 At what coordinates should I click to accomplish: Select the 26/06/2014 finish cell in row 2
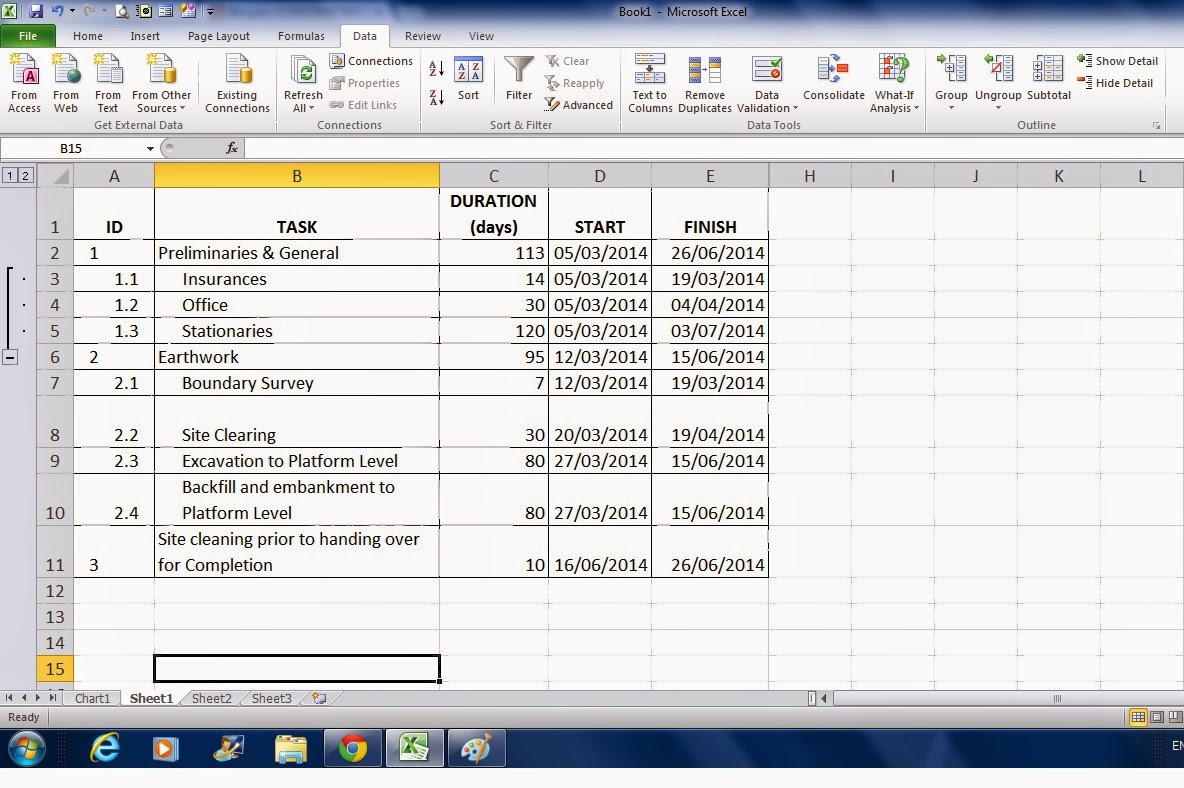710,253
